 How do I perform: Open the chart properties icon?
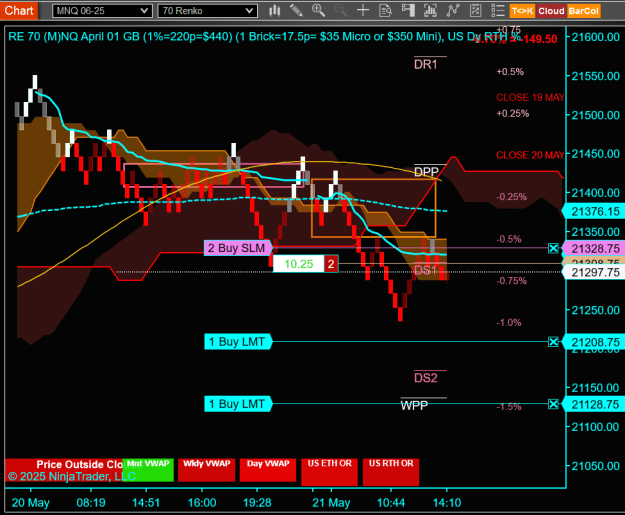click(x=475, y=10)
